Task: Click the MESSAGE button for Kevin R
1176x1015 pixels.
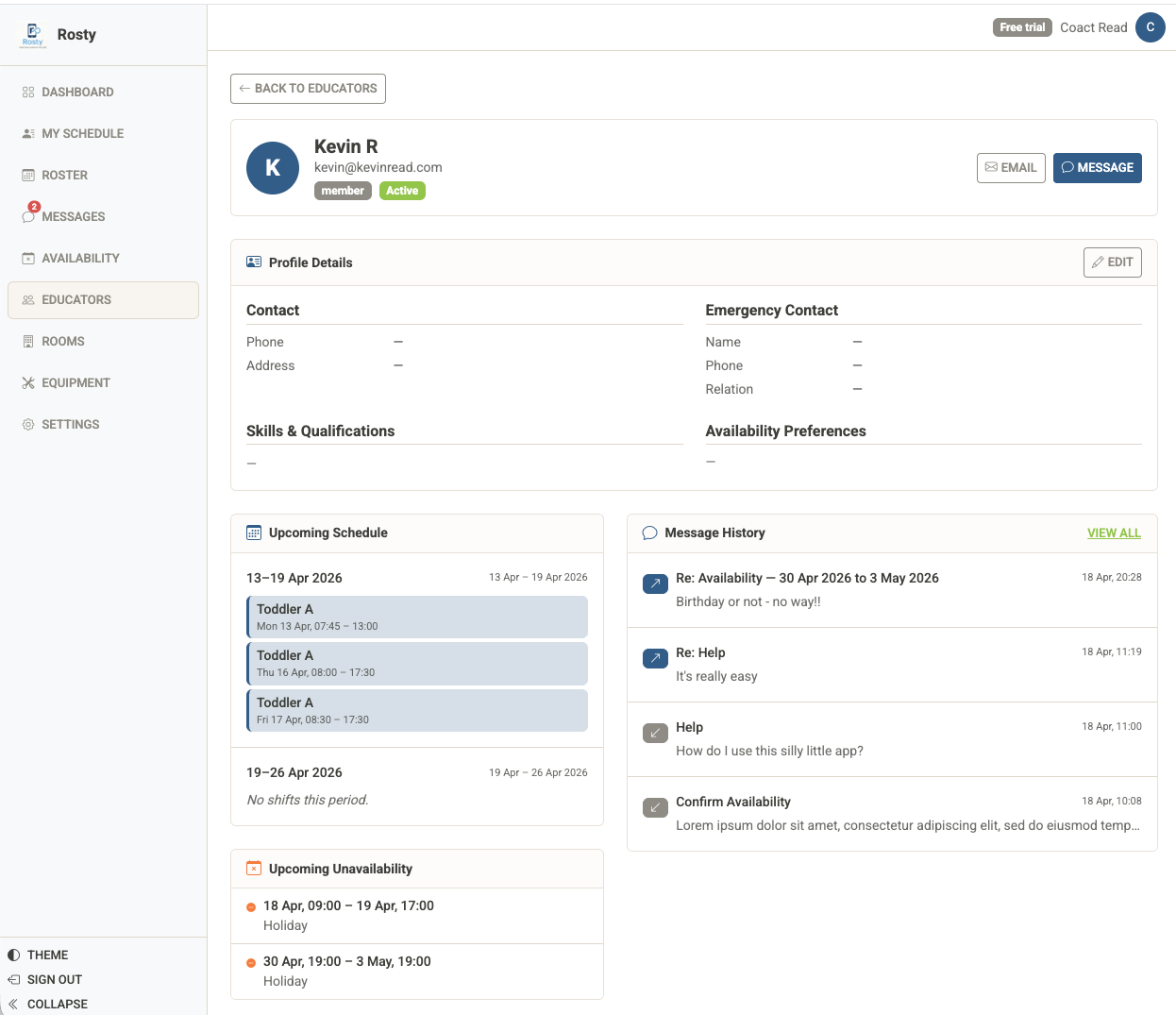Action: coord(1097,167)
